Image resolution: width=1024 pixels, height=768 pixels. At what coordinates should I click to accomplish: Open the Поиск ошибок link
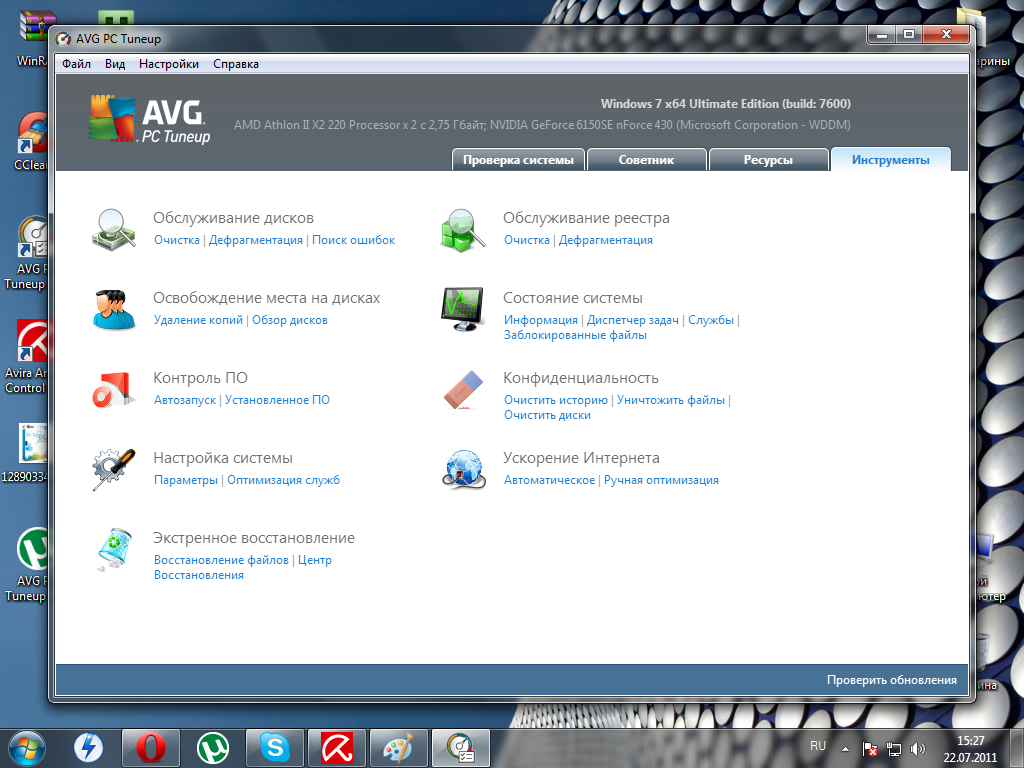click(353, 240)
